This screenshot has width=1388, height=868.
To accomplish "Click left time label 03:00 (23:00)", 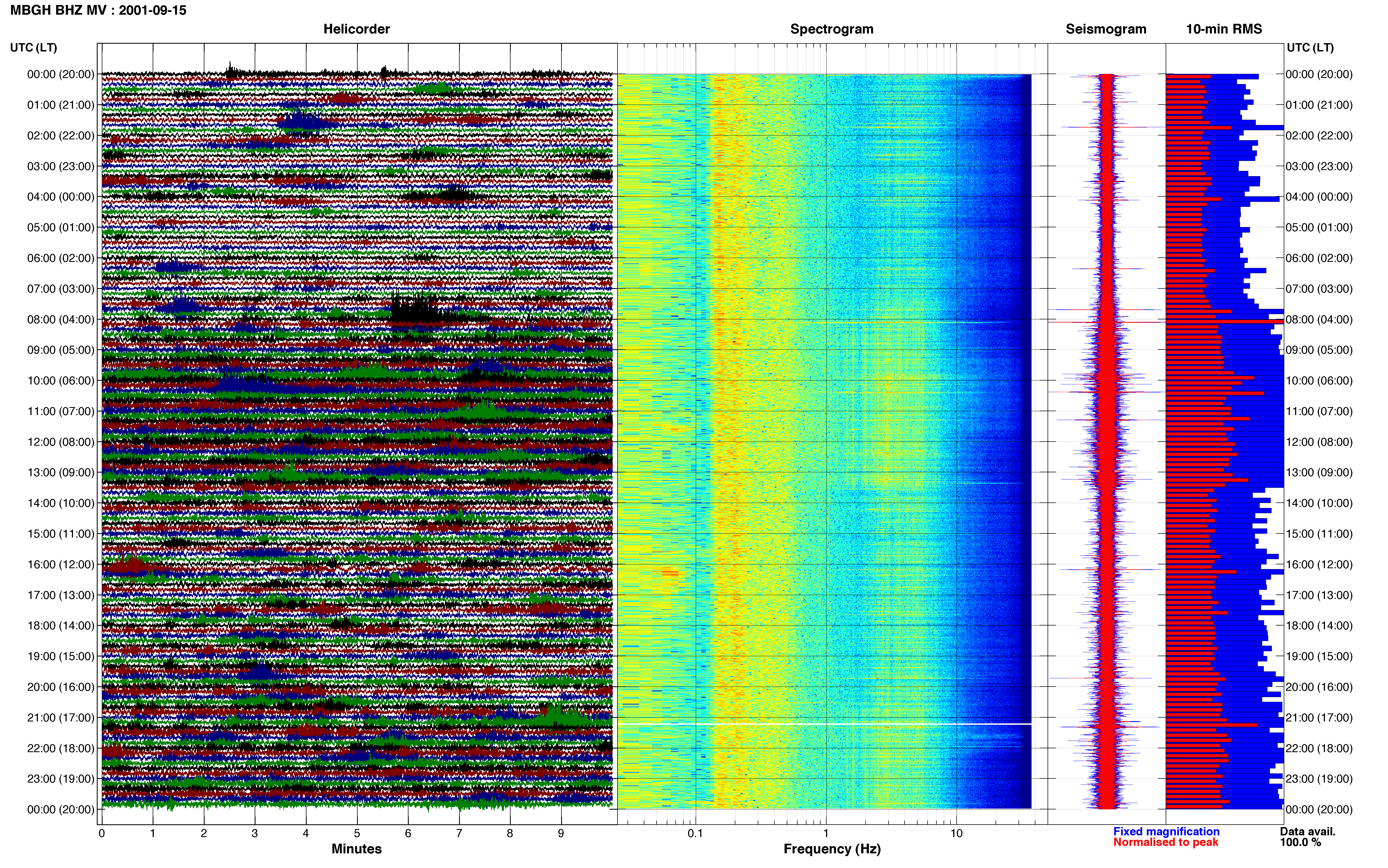I will tap(61, 166).
